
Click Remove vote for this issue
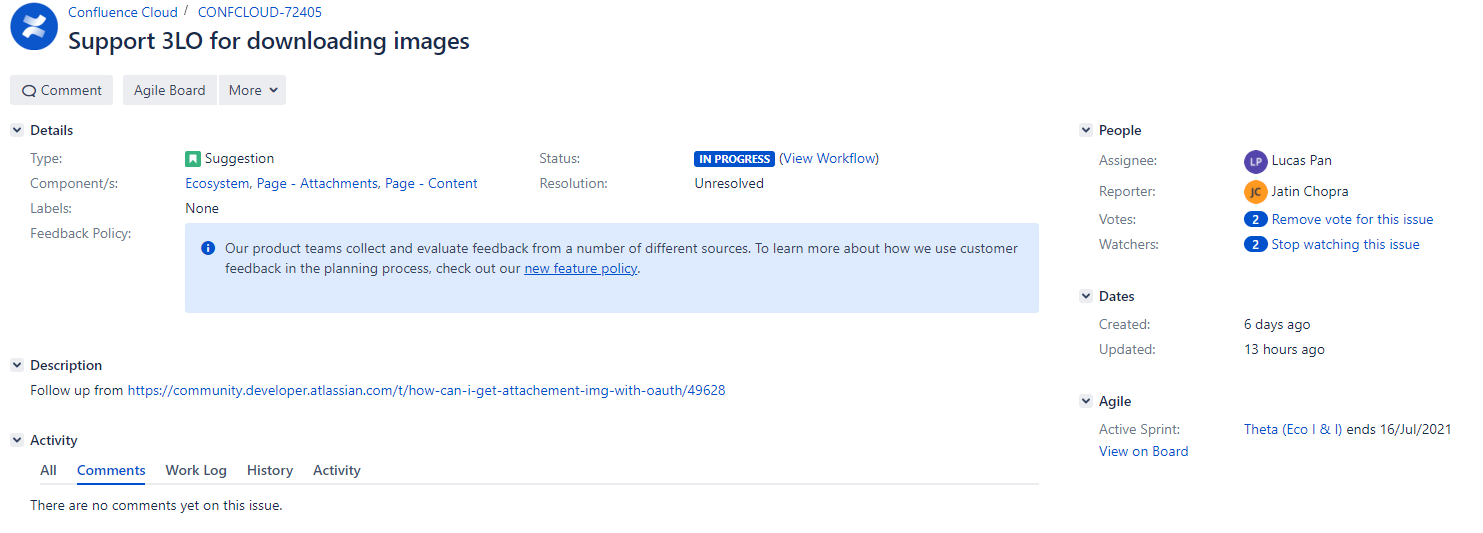coord(1352,219)
